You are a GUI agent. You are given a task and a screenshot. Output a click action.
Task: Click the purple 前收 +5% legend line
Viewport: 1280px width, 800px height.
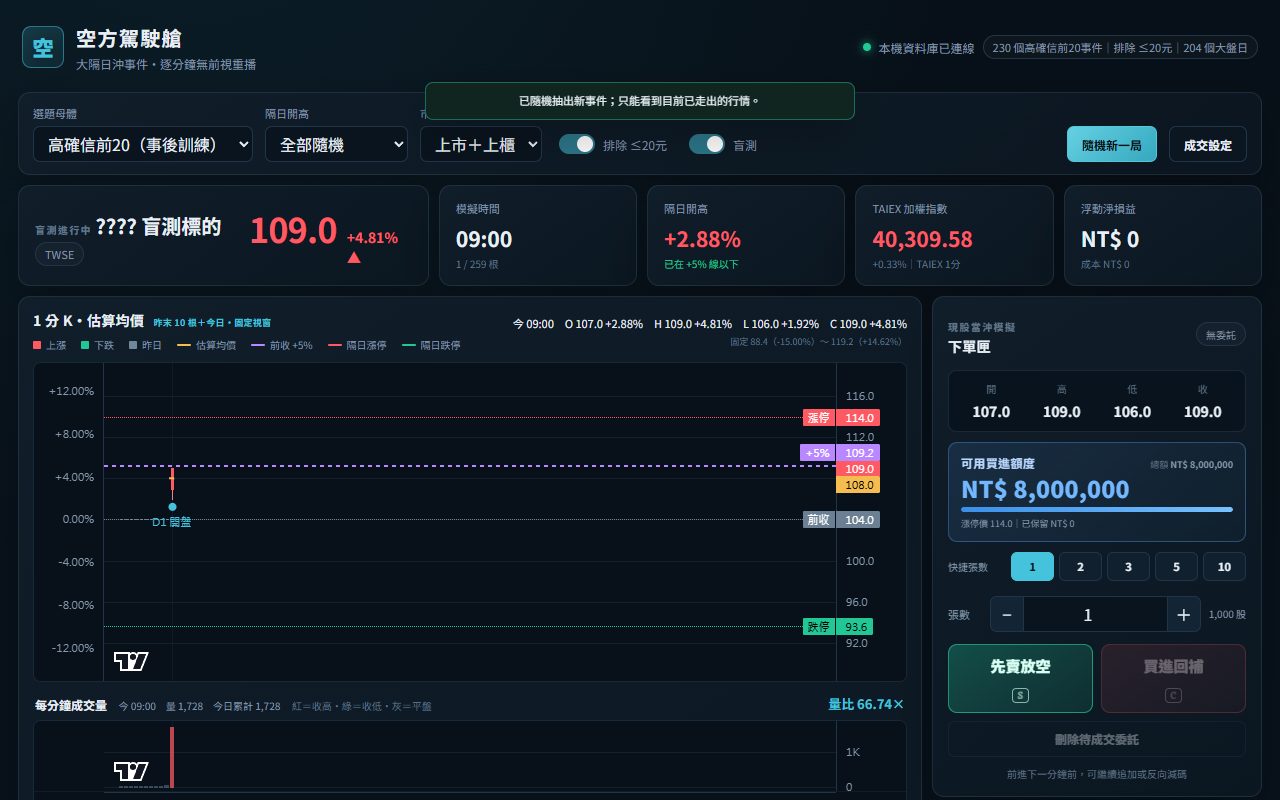pos(258,345)
